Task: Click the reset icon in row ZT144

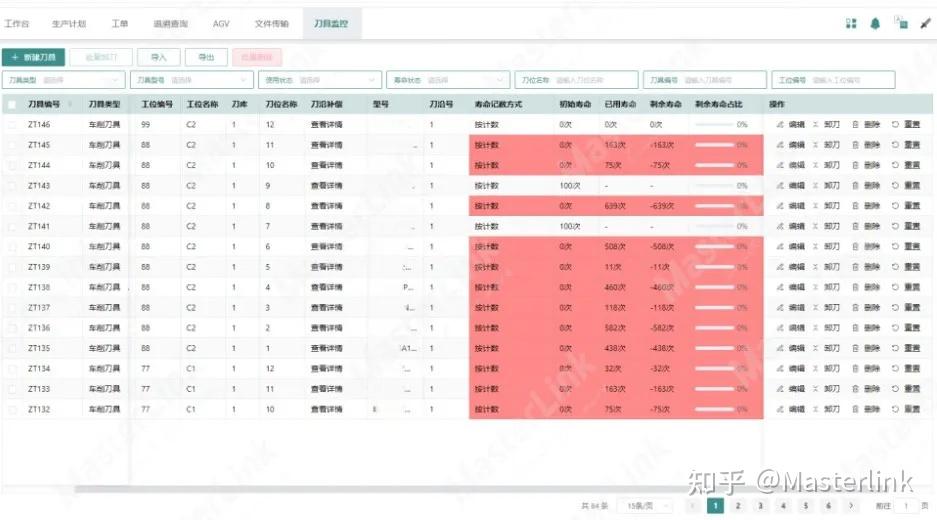Action: [895, 165]
